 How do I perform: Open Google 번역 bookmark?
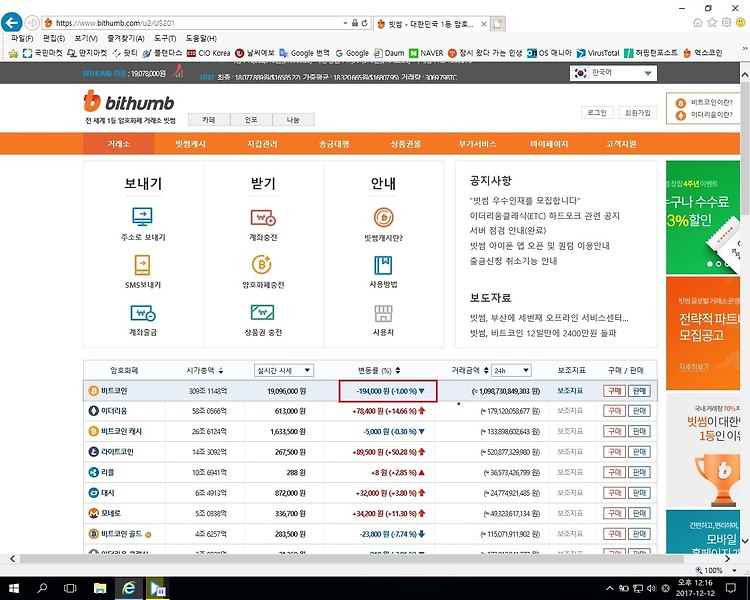(x=305, y=53)
